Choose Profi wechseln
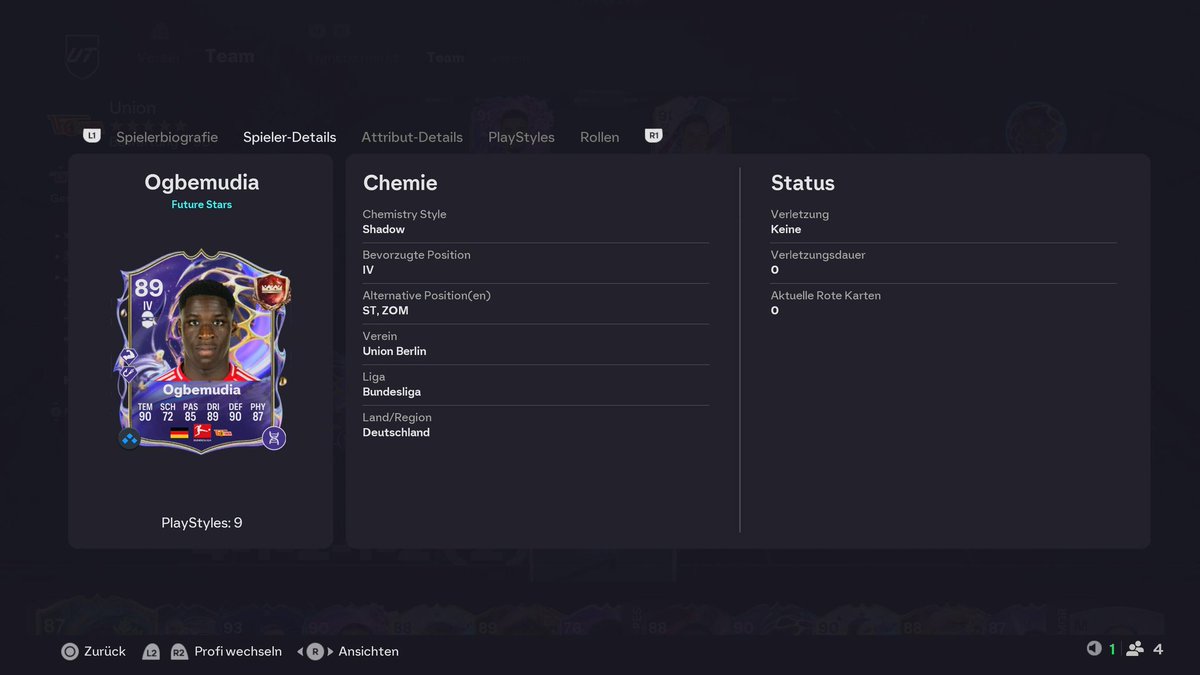The image size is (1200, 675). pyautogui.click(x=238, y=651)
